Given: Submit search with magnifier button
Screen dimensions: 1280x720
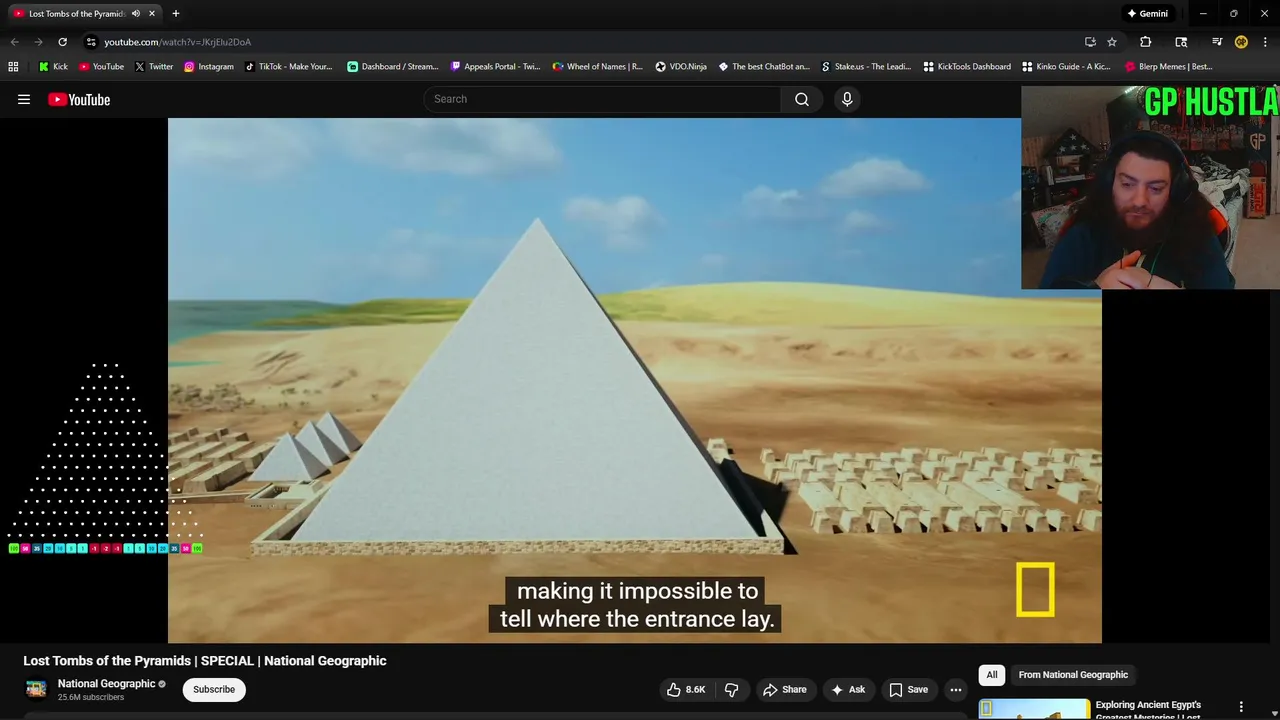Looking at the screenshot, I should 802,99.
